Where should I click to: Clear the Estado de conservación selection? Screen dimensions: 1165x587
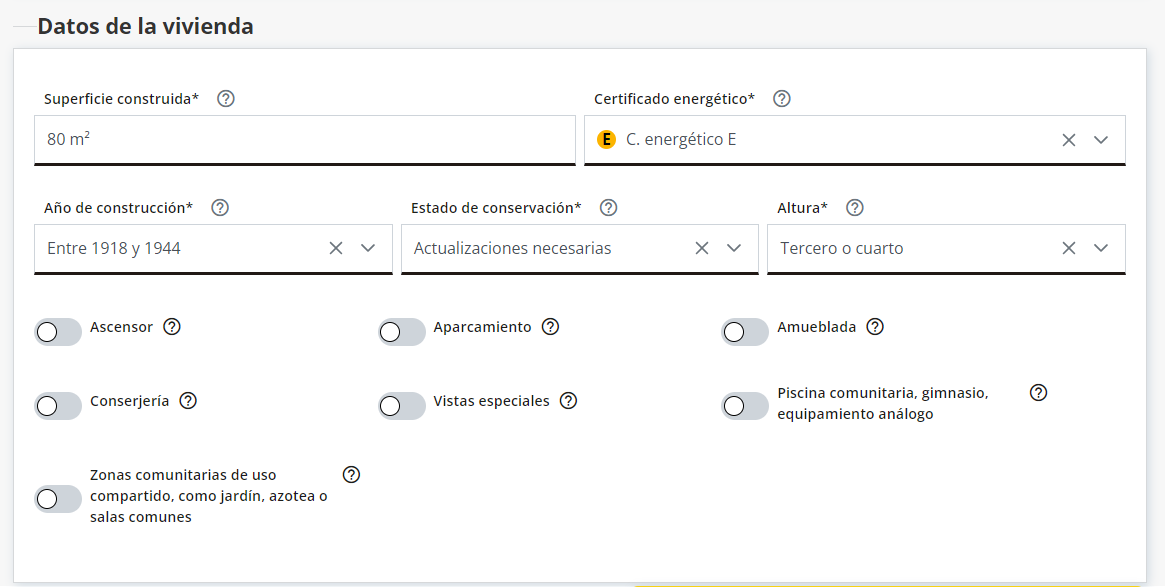[x=702, y=248]
